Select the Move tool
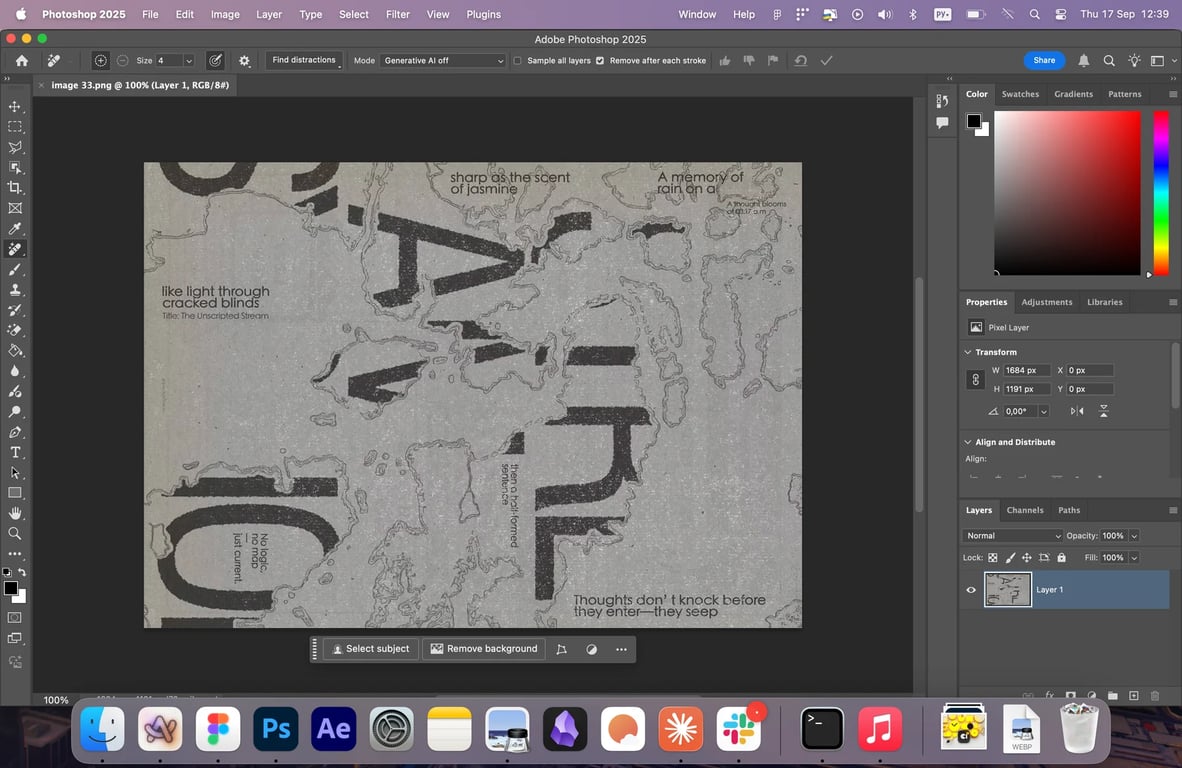 click(14, 106)
